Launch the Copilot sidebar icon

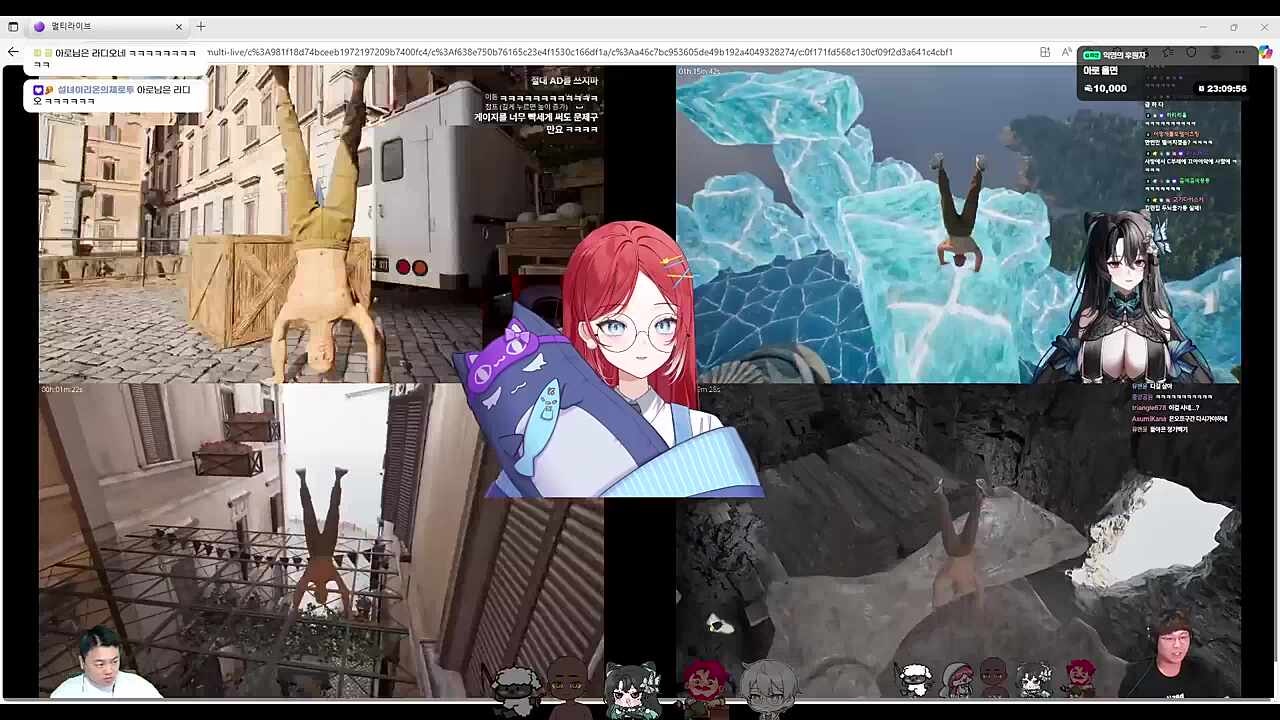[x=1265, y=52]
